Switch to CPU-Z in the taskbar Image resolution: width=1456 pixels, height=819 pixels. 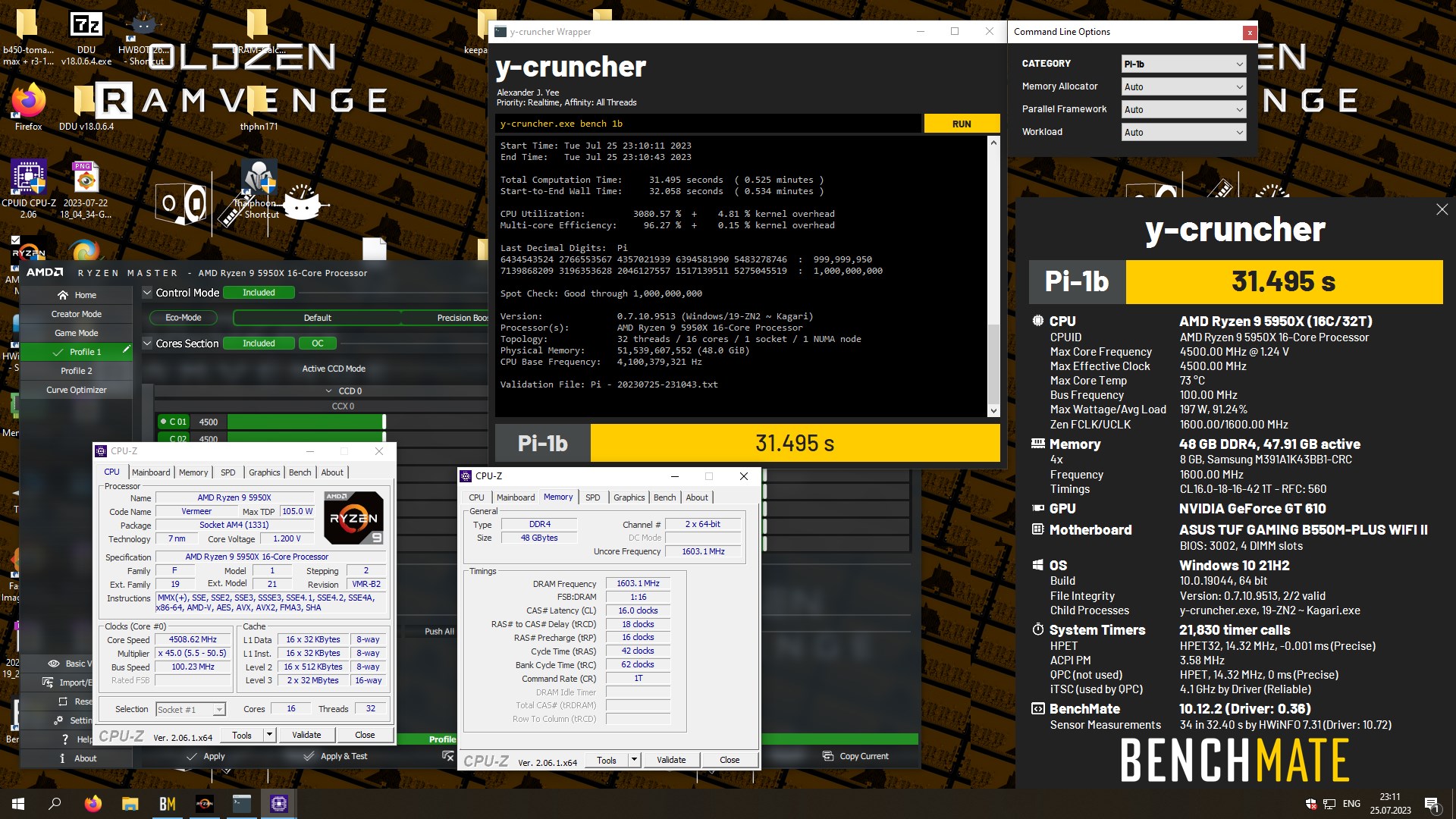278,804
